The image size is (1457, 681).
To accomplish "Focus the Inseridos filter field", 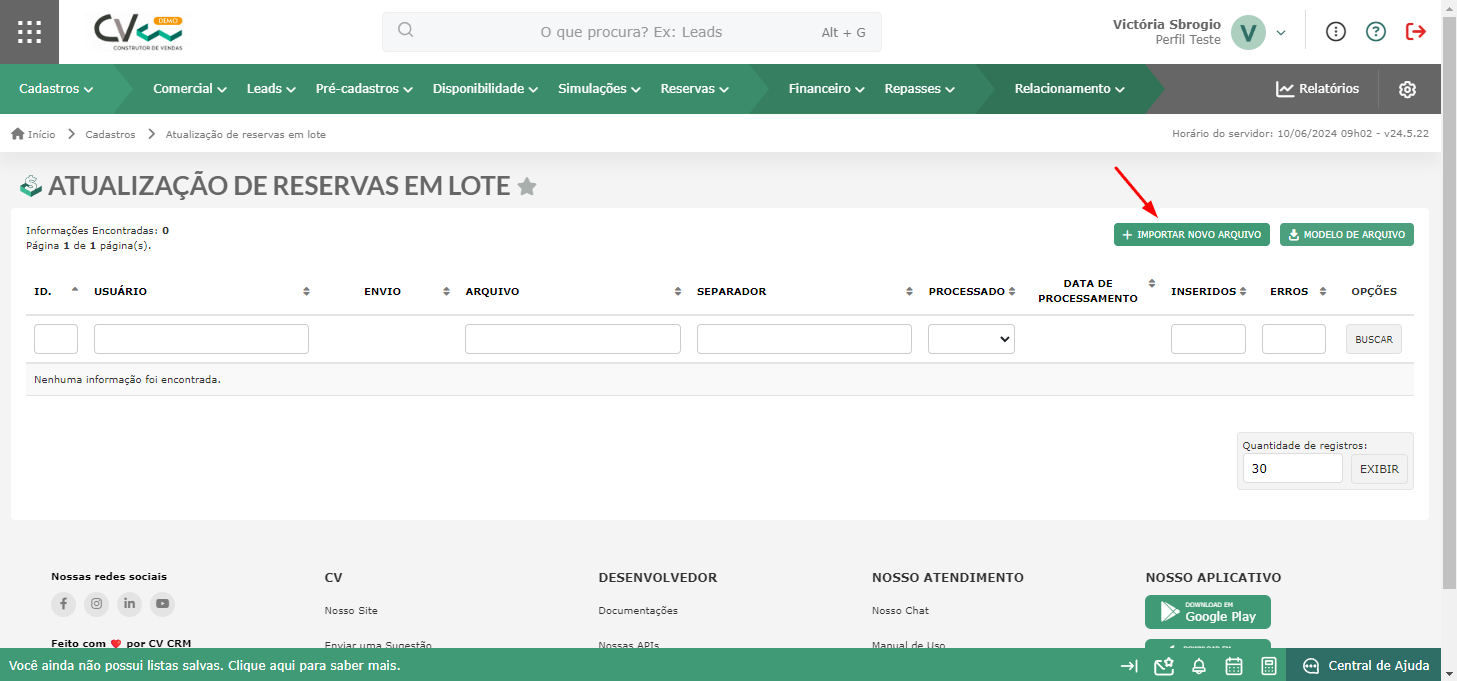I will 1208,339.
